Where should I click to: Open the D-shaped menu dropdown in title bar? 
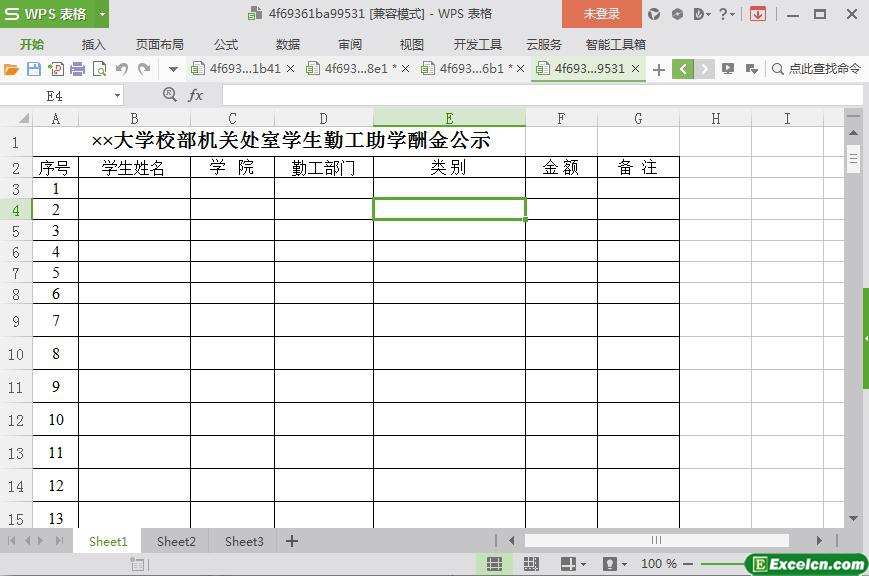pyautogui.click(x=702, y=14)
